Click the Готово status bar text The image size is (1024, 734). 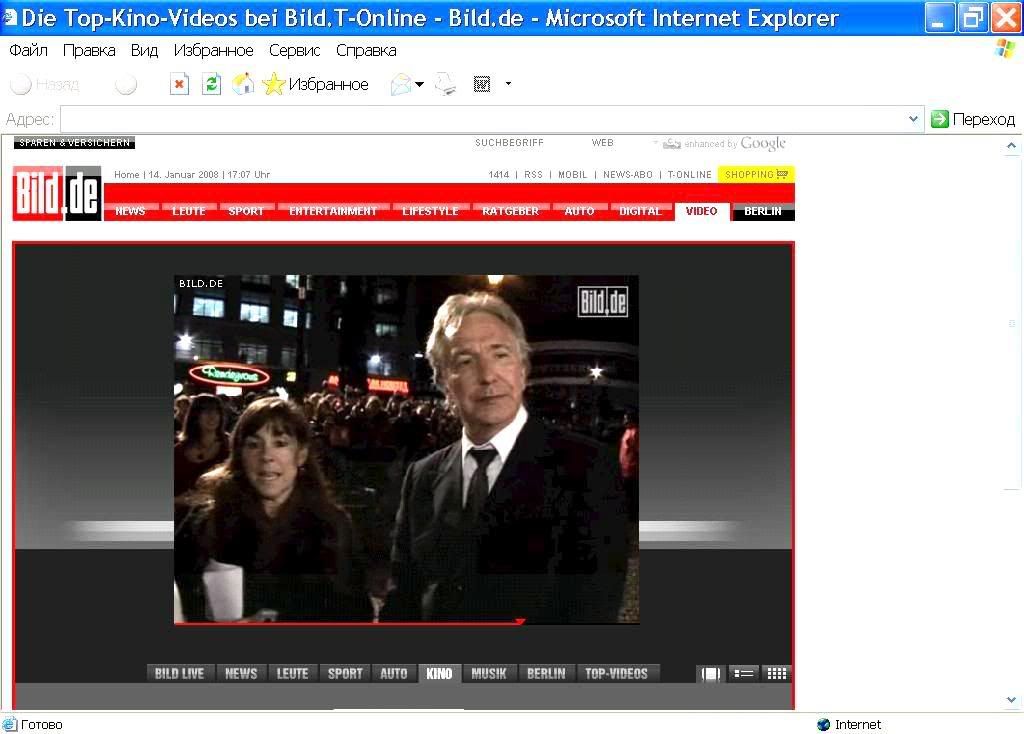pos(42,724)
